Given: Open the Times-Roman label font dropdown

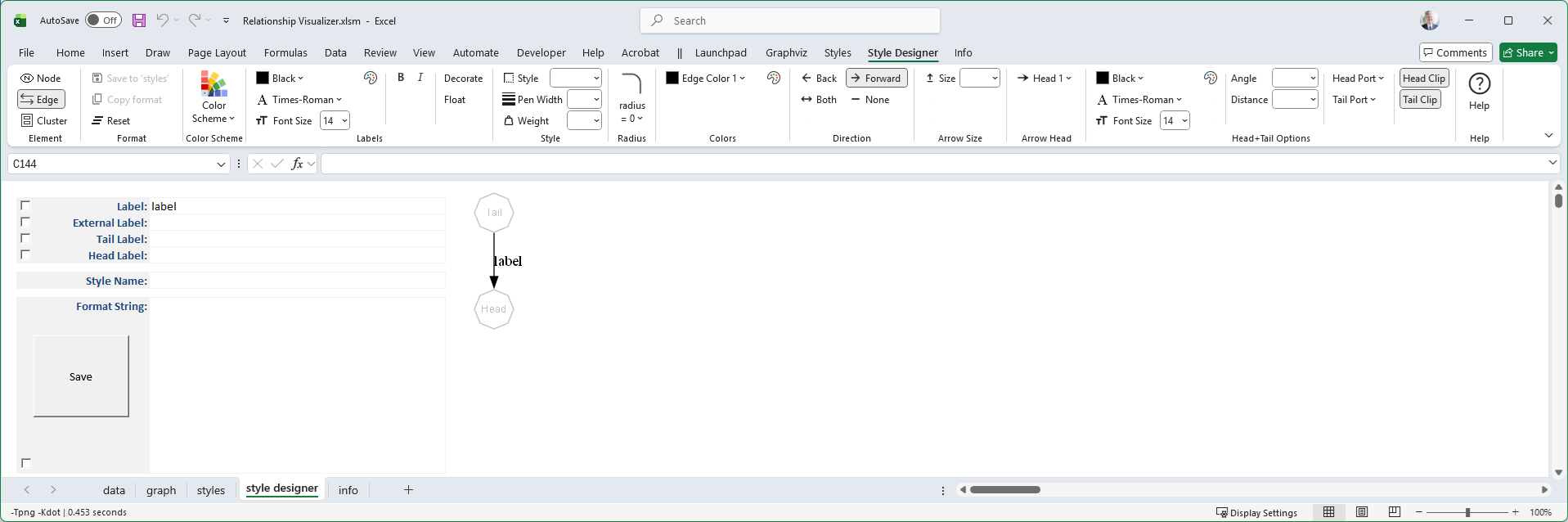Looking at the screenshot, I should [299, 100].
